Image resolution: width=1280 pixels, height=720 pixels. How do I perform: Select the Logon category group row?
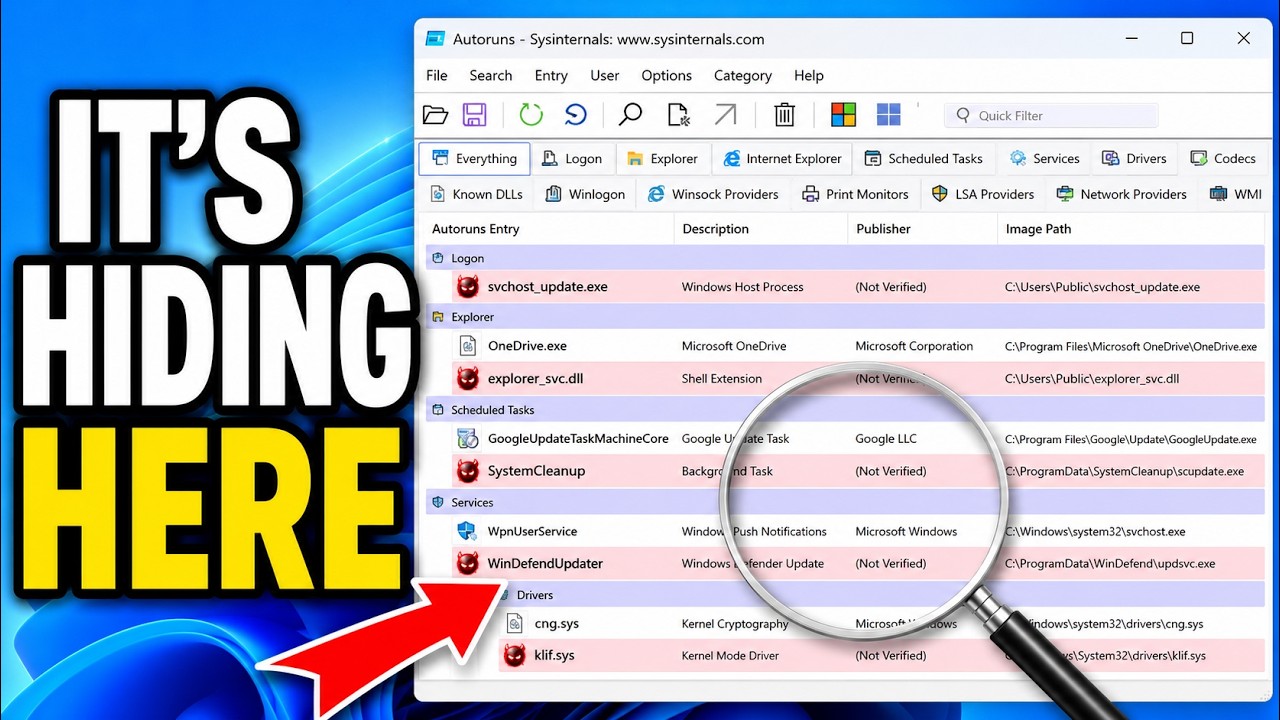(846, 258)
